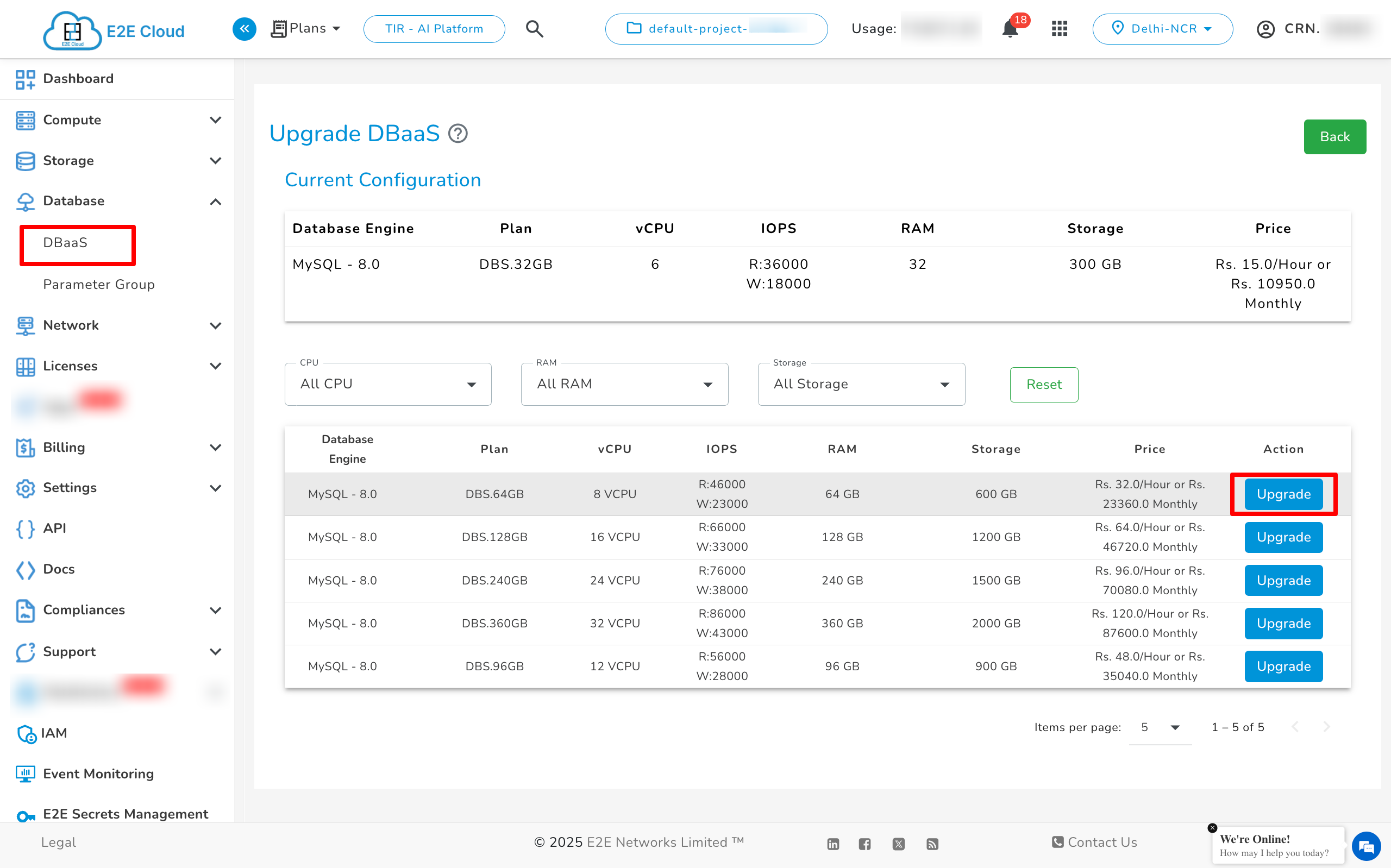
Task: Open the notifications bell
Action: [1008, 29]
